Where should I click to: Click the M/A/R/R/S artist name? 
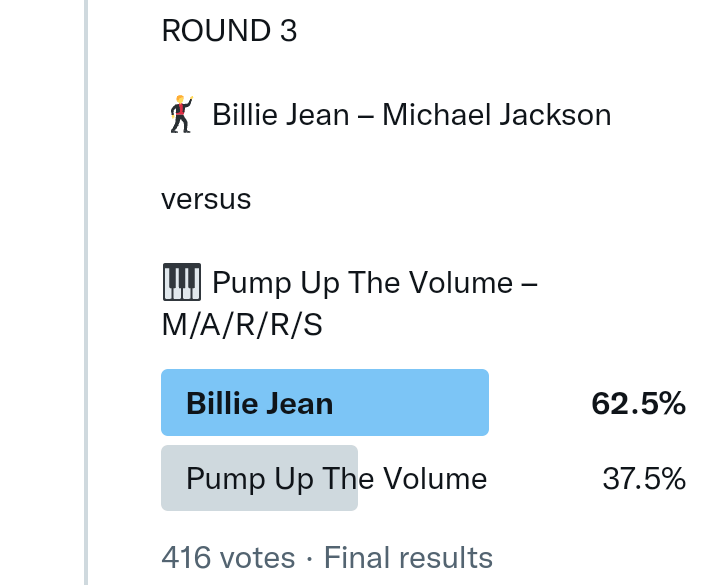(x=242, y=326)
